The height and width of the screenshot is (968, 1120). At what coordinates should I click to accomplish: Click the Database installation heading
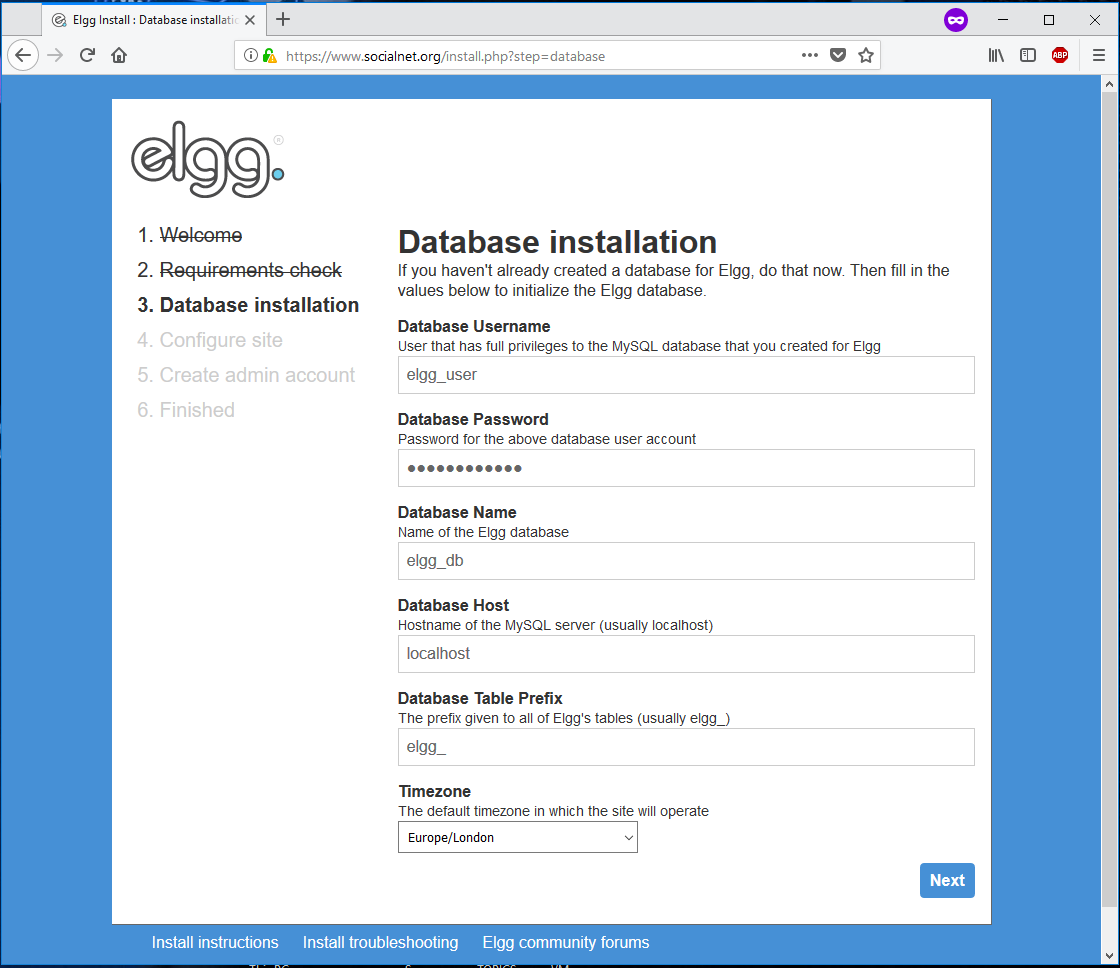[557, 242]
